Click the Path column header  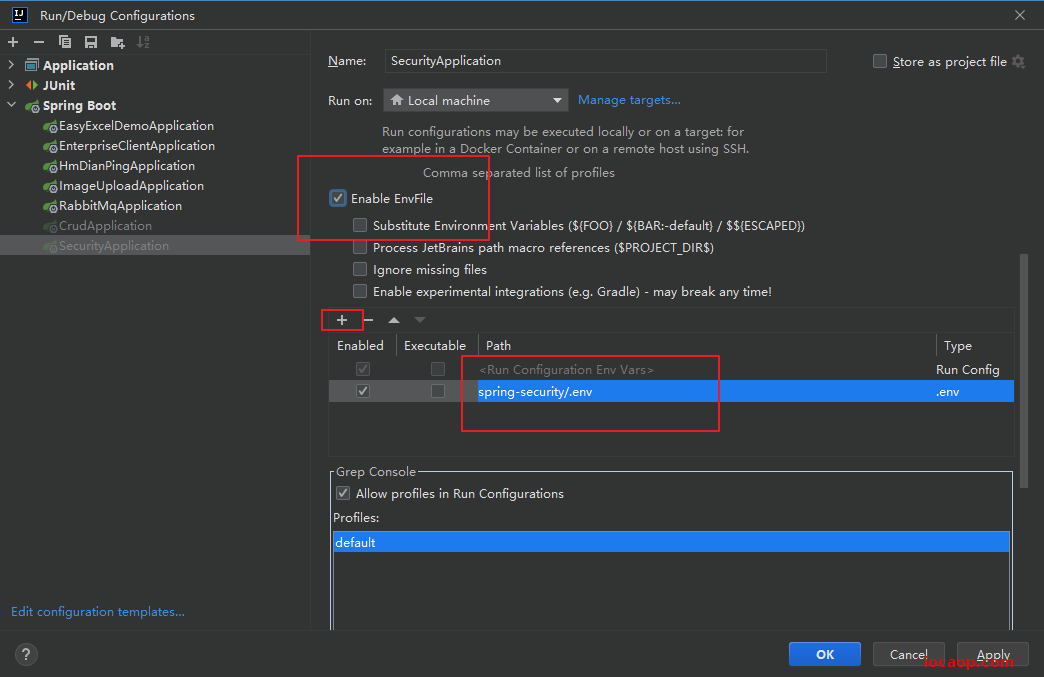707,345
